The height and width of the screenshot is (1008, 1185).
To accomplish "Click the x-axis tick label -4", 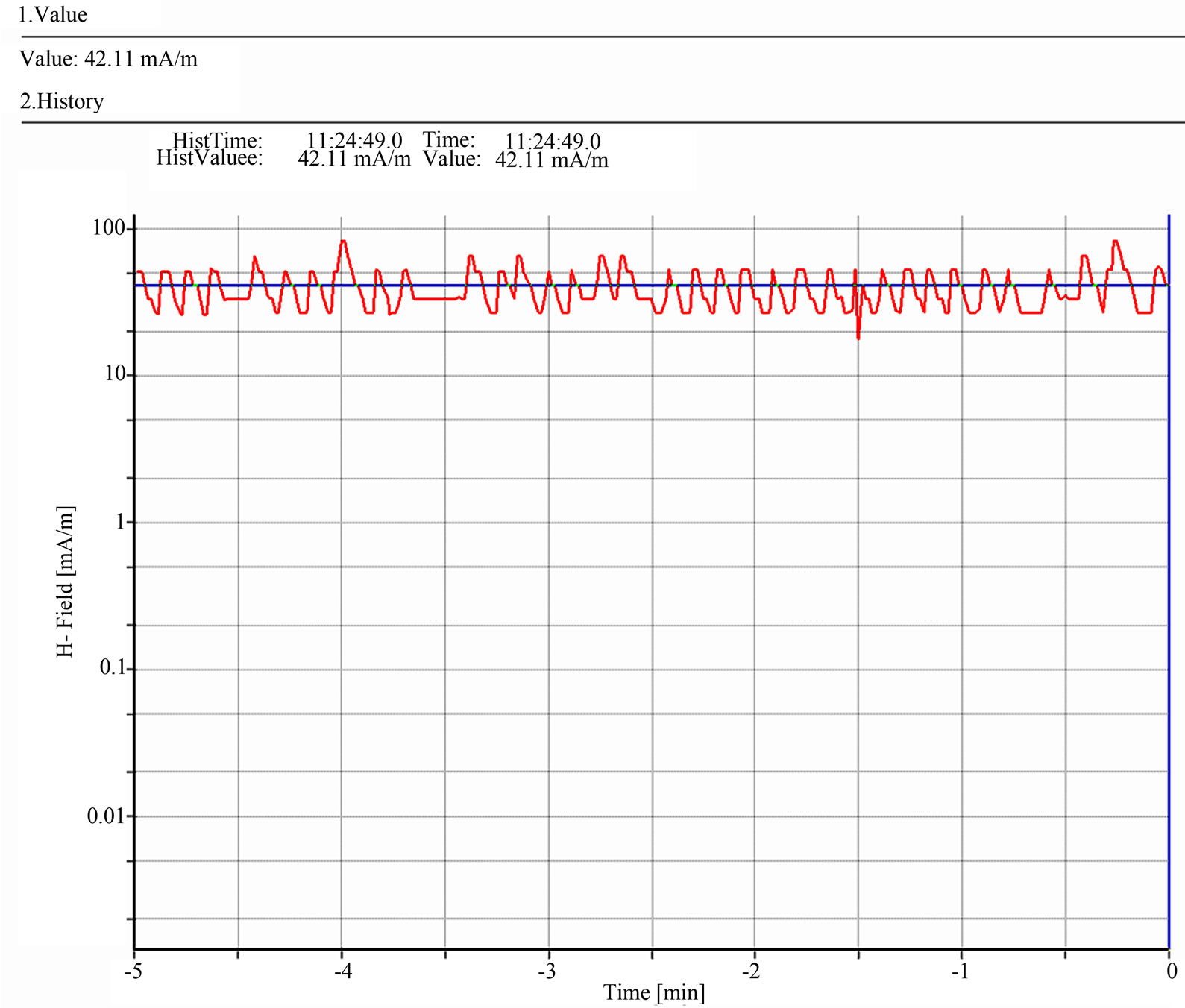I will pos(342,971).
